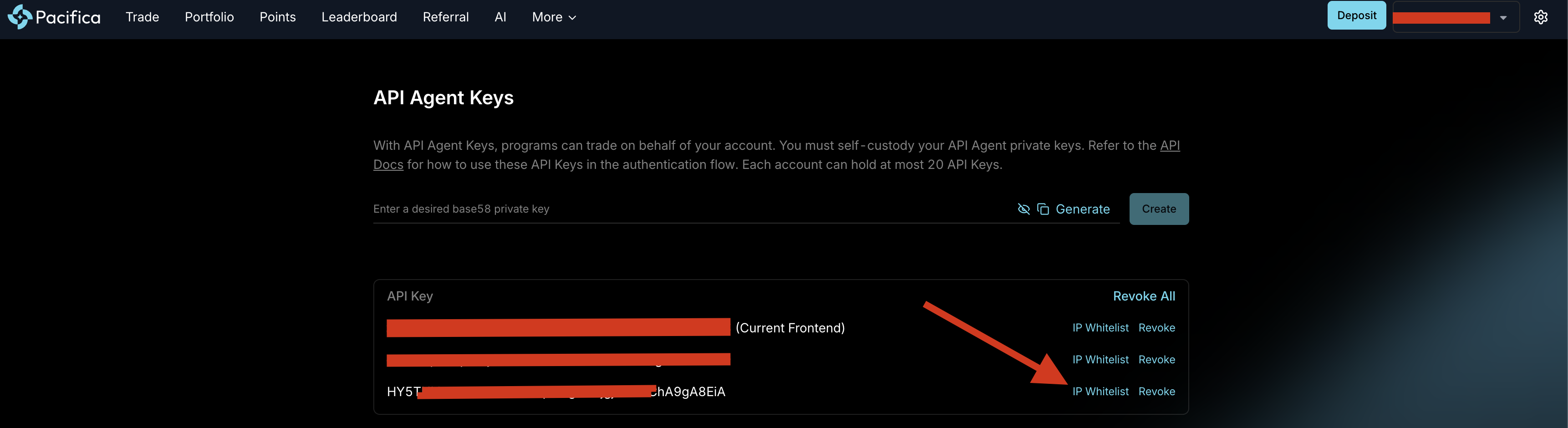Open the settings gear icon
The width and height of the screenshot is (1568, 428).
[x=1540, y=17]
